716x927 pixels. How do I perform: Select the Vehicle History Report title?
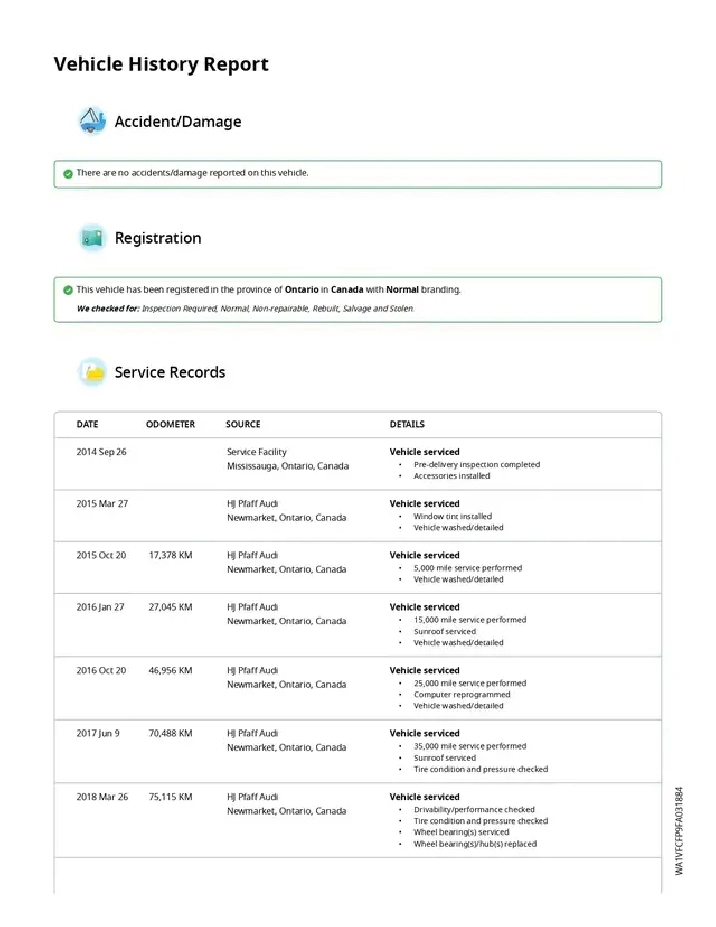pyautogui.click(x=160, y=65)
